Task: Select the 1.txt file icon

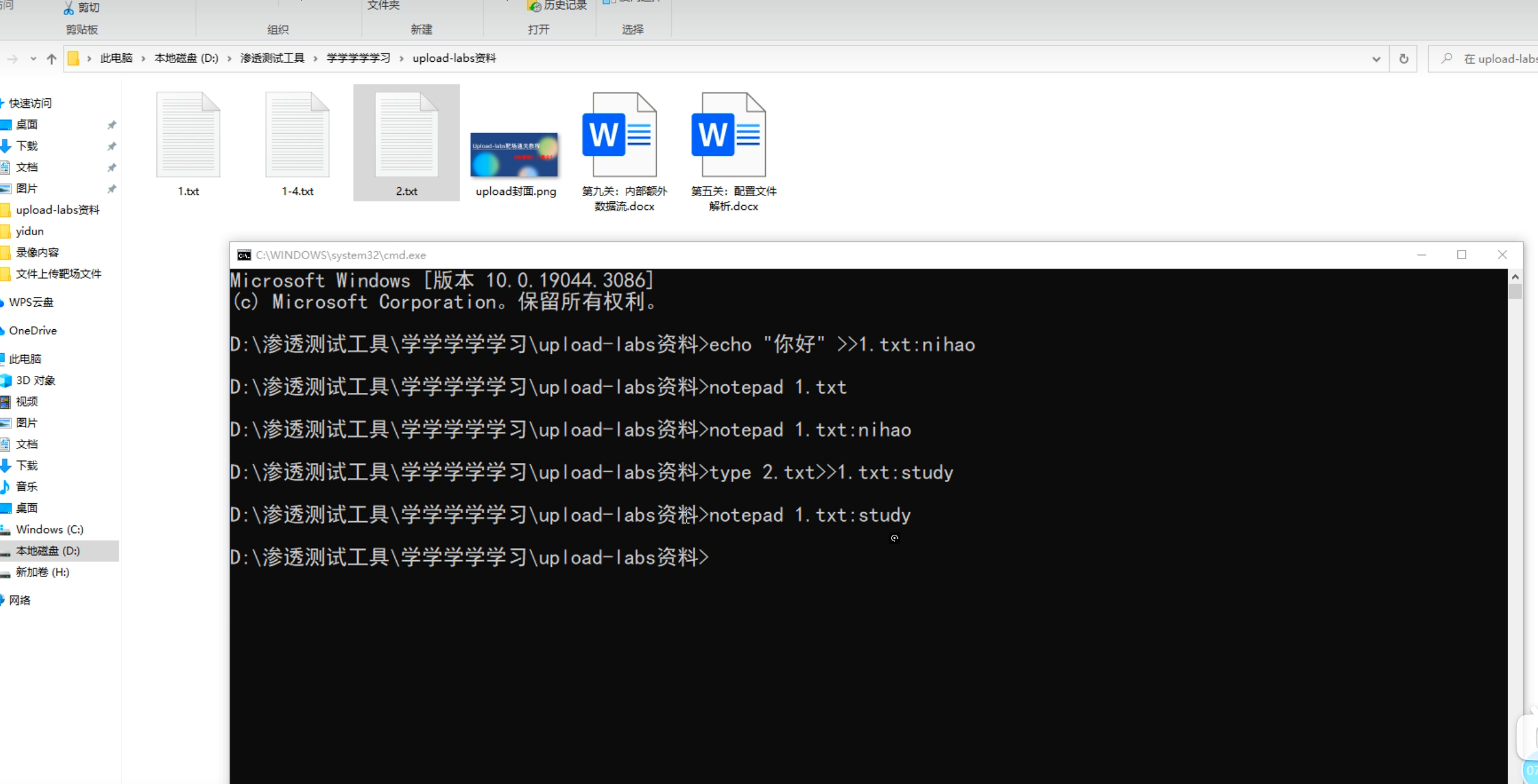Action: [x=188, y=135]
